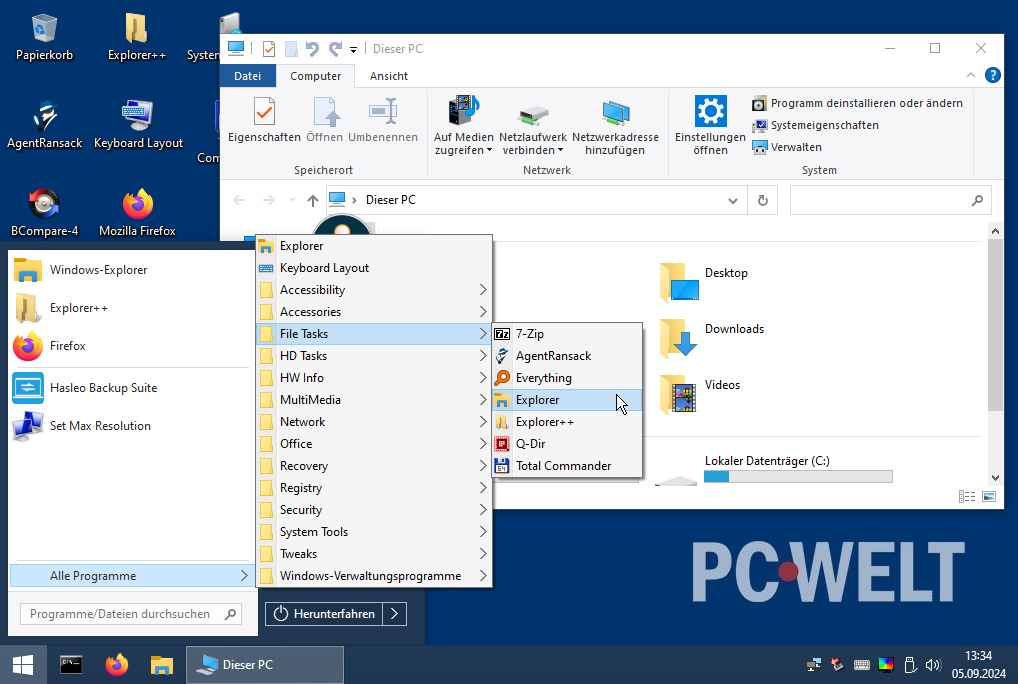Click Alle Programme in Start menu

tap(130, 576)
